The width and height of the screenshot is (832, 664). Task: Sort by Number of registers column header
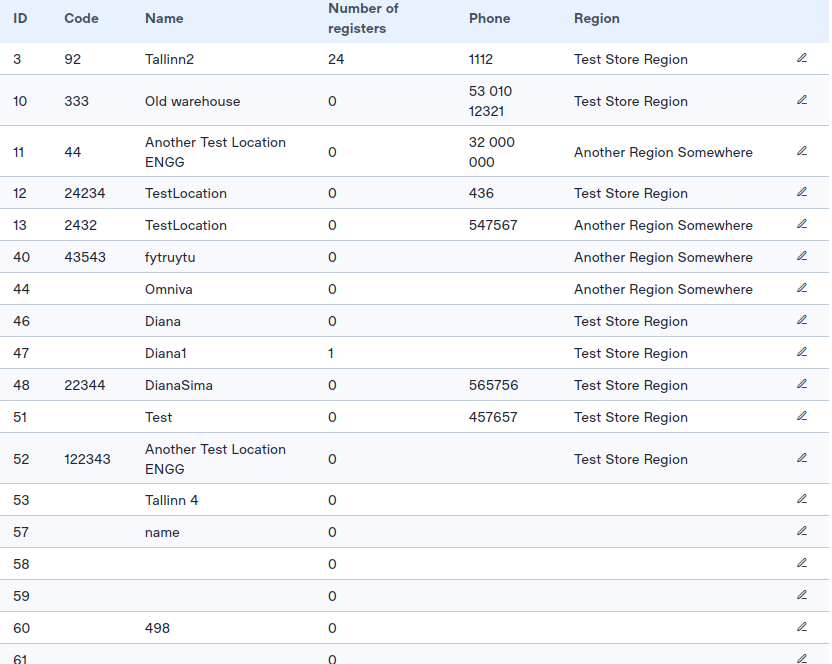tap(363, 19)
